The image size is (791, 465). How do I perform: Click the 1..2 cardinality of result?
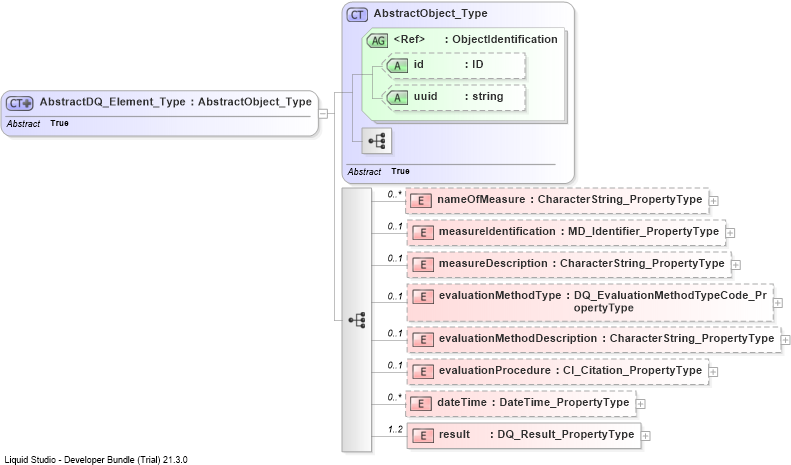(x=396, y=429)
